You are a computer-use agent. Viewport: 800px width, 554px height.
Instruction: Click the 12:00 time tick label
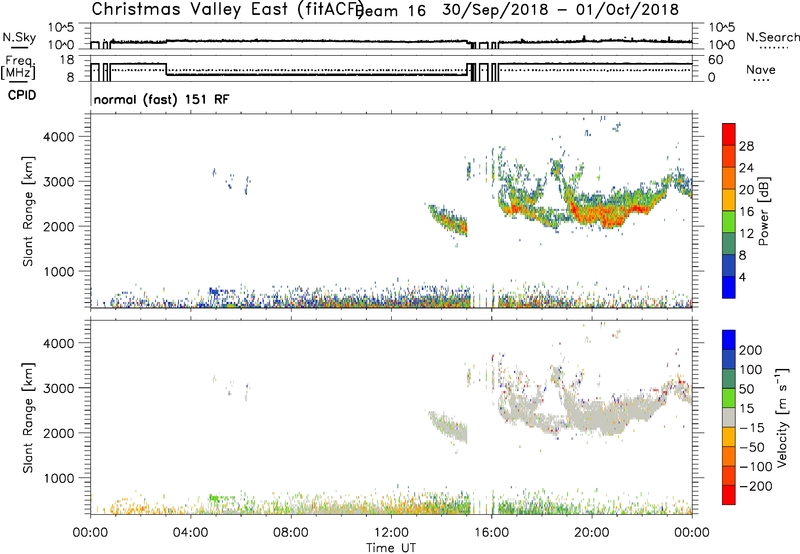point(391,533)
